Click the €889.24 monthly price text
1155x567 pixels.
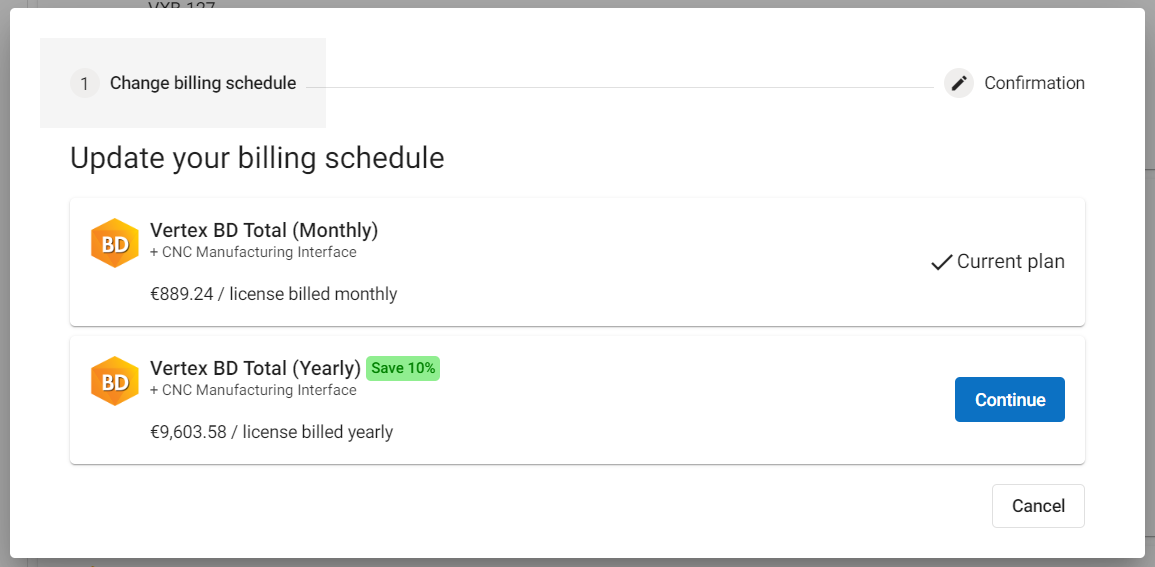(273, 294)
